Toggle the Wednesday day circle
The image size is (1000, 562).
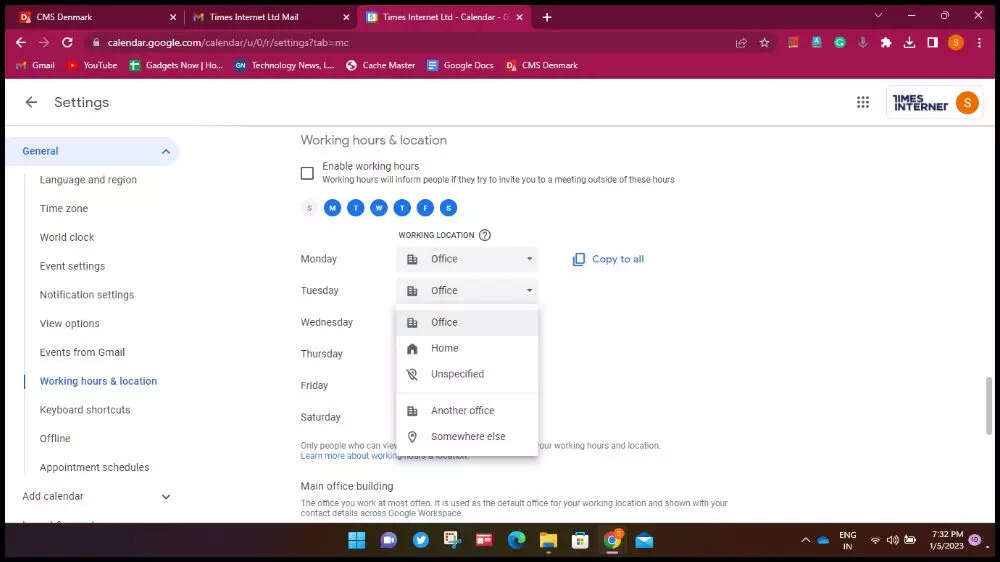coord(379,208)
